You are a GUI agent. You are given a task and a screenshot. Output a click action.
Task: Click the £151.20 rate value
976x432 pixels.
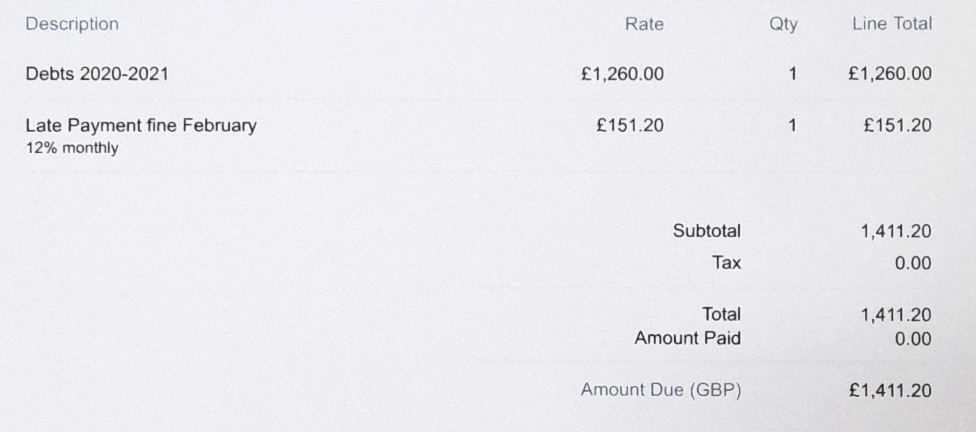[x=630, y=126]
